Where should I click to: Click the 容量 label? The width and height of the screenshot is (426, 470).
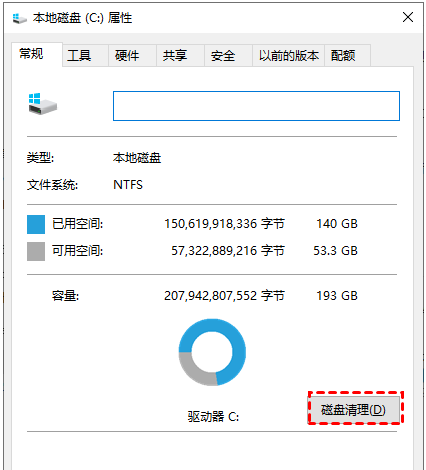(x=65, y=296)
